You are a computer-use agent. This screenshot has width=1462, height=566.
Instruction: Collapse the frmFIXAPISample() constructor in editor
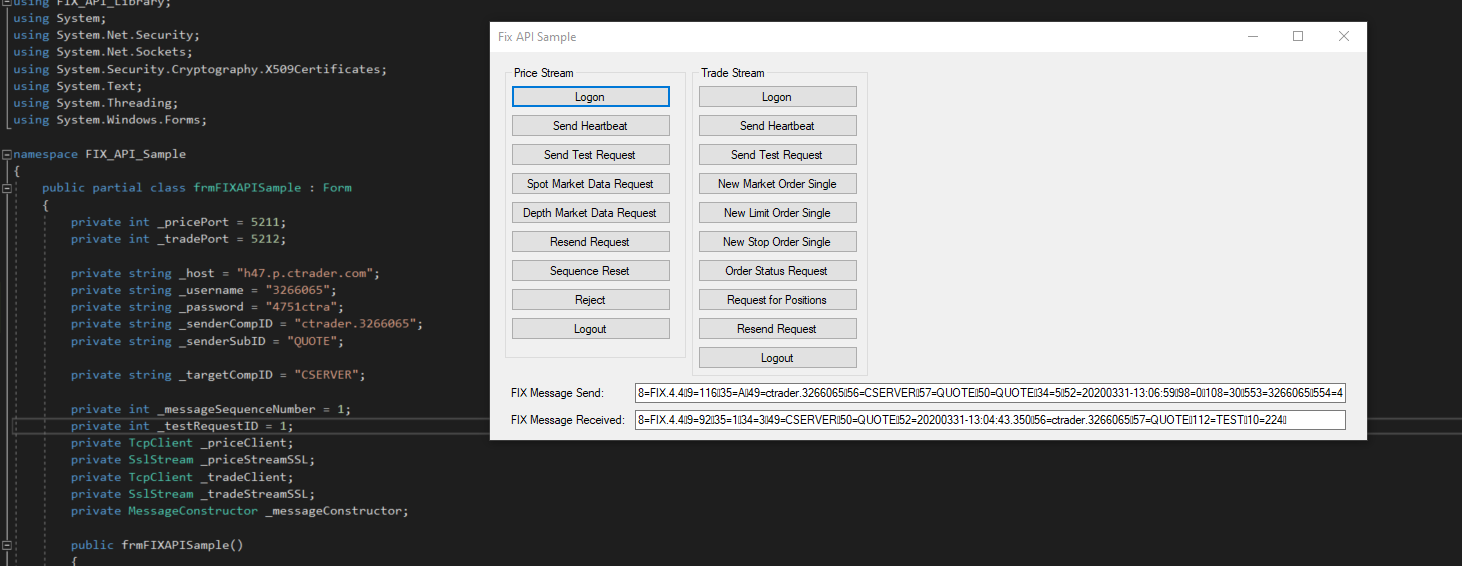click(x=6, y=545)
